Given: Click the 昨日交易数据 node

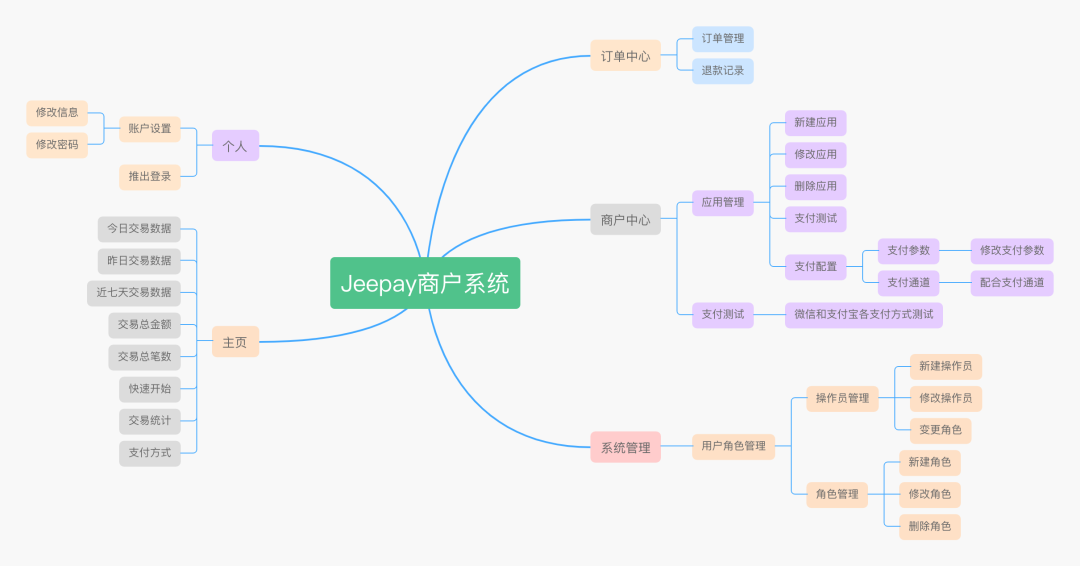Looking at the screenshot, I should click(139, 261).
